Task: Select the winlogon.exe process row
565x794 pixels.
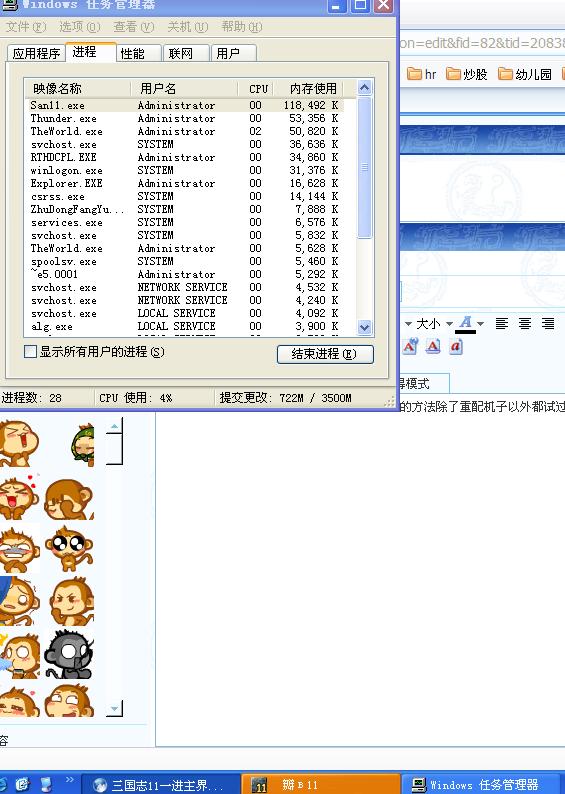Action: click(x=184, y=170)
